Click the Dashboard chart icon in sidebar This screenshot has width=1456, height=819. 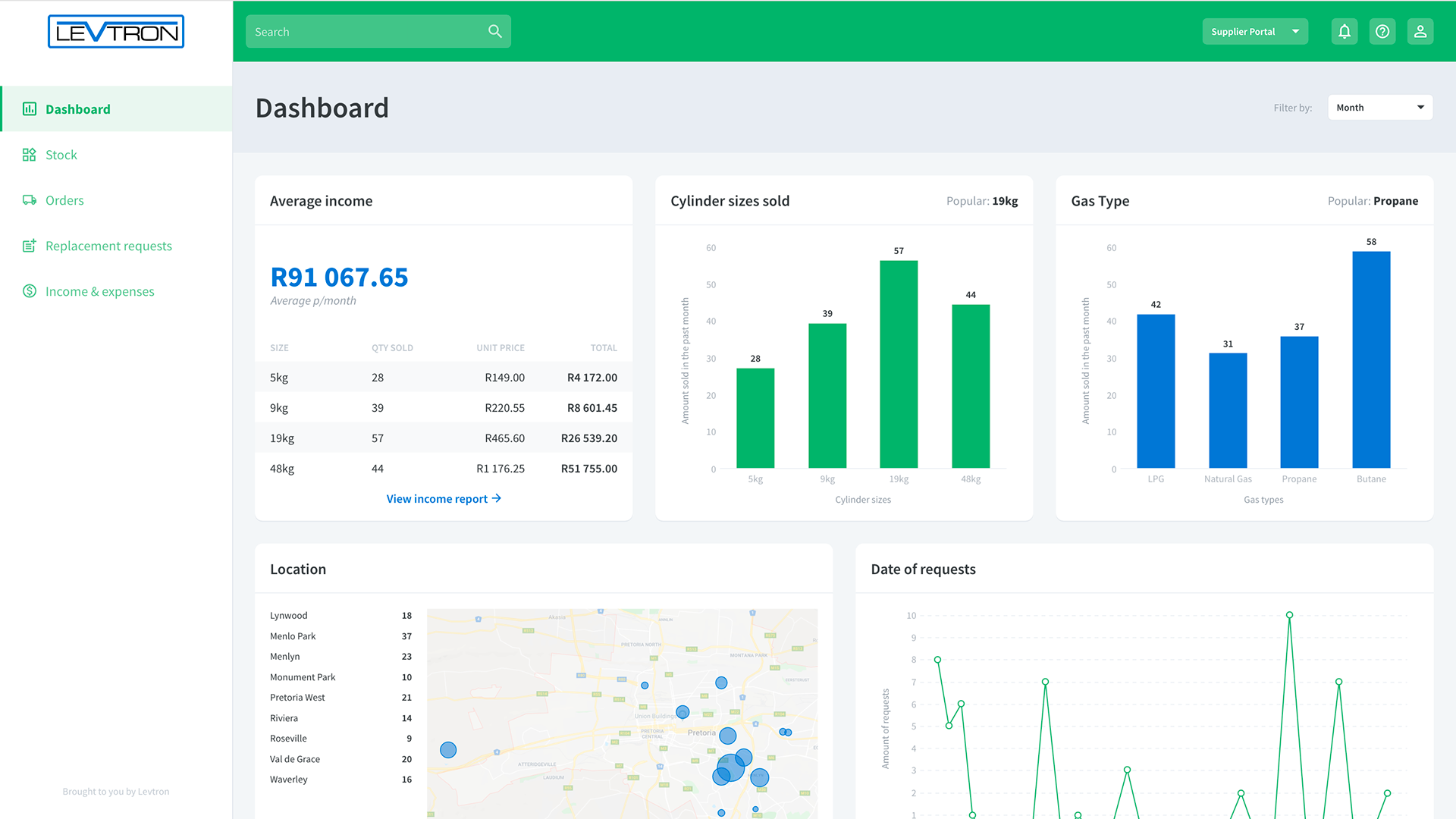tap(30, 109)
